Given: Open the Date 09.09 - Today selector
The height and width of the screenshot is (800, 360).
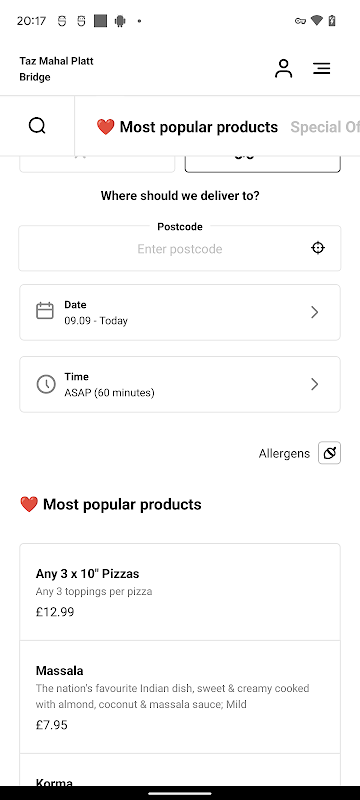Looking at the screenshot, I should 180,312.
